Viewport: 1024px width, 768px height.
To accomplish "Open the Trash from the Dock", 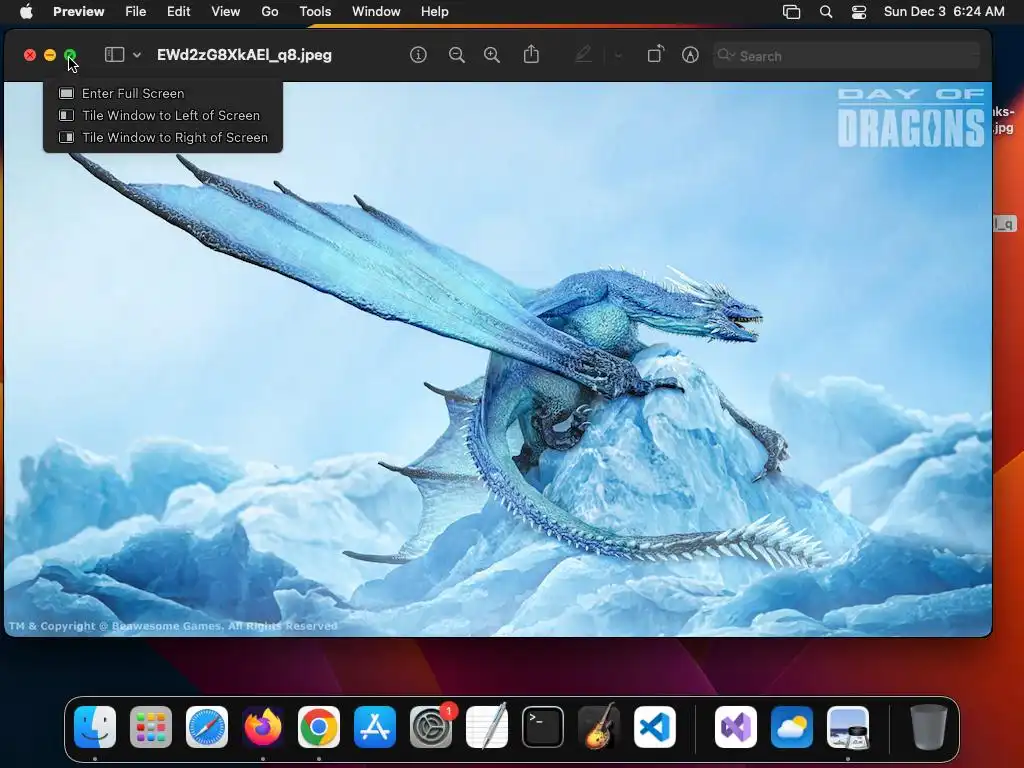I will (x=929, y=727).
